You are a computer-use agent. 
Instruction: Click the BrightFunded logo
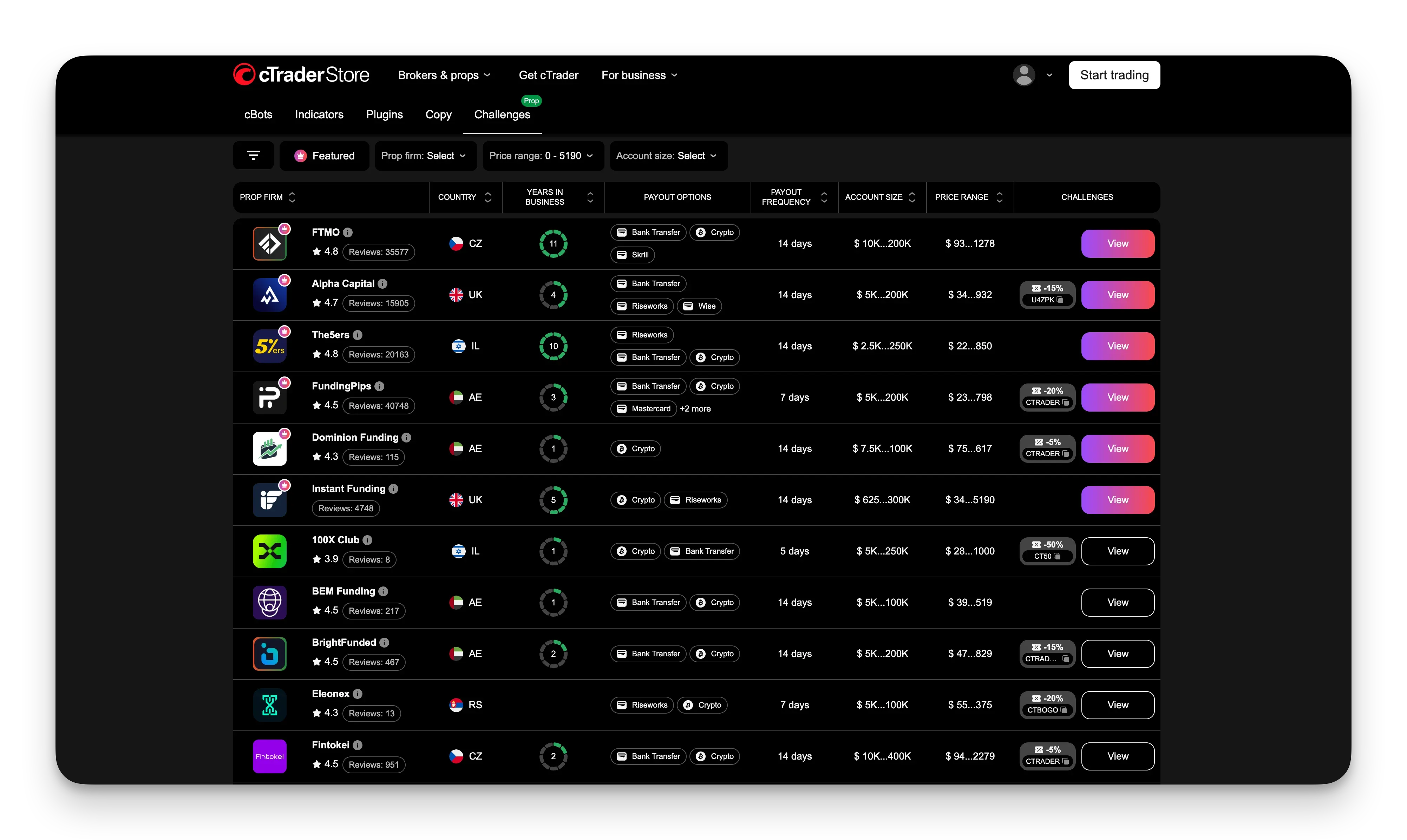pos(269,654)
